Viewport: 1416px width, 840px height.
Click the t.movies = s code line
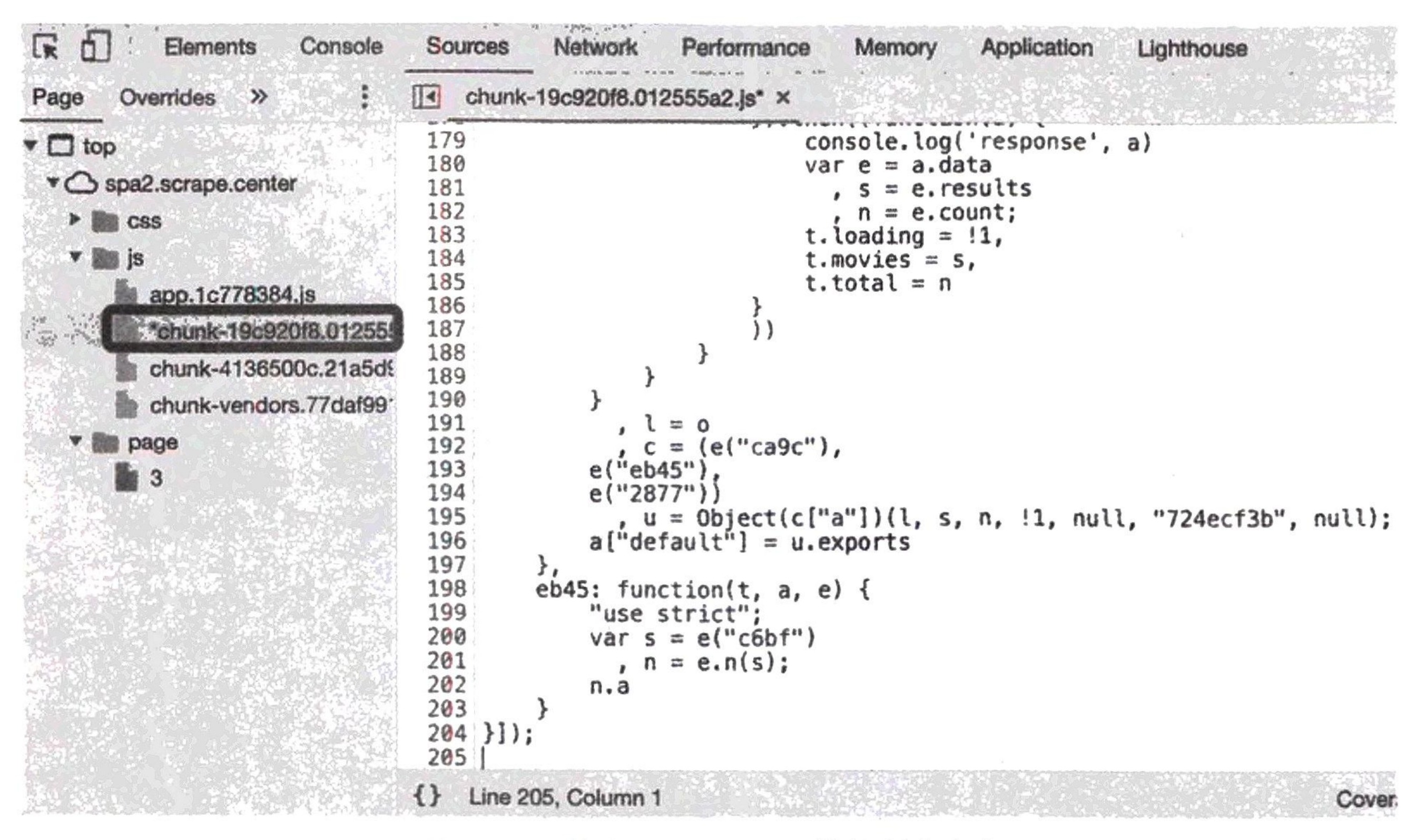891,260
